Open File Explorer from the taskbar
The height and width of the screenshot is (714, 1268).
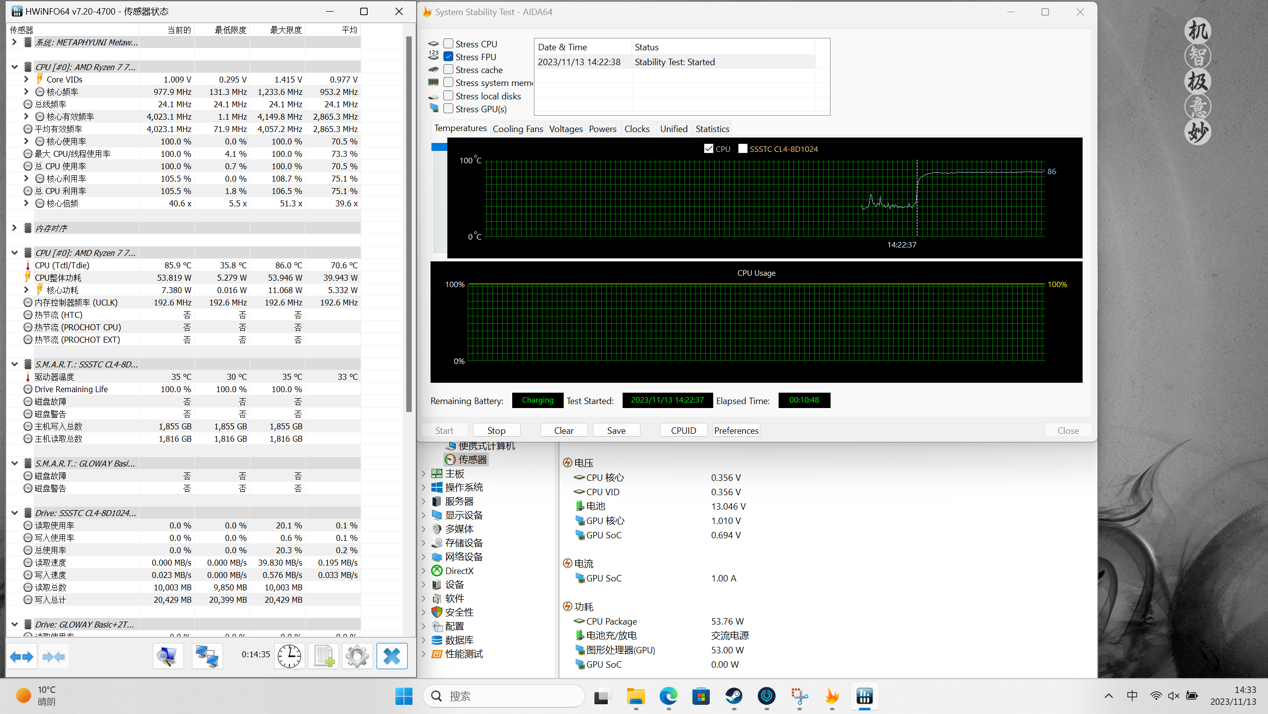(x=636, y=696)
